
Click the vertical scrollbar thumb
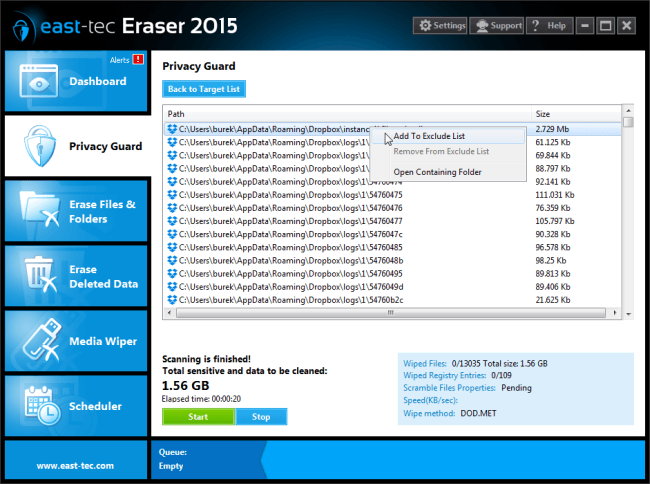(x=628, y=122)
